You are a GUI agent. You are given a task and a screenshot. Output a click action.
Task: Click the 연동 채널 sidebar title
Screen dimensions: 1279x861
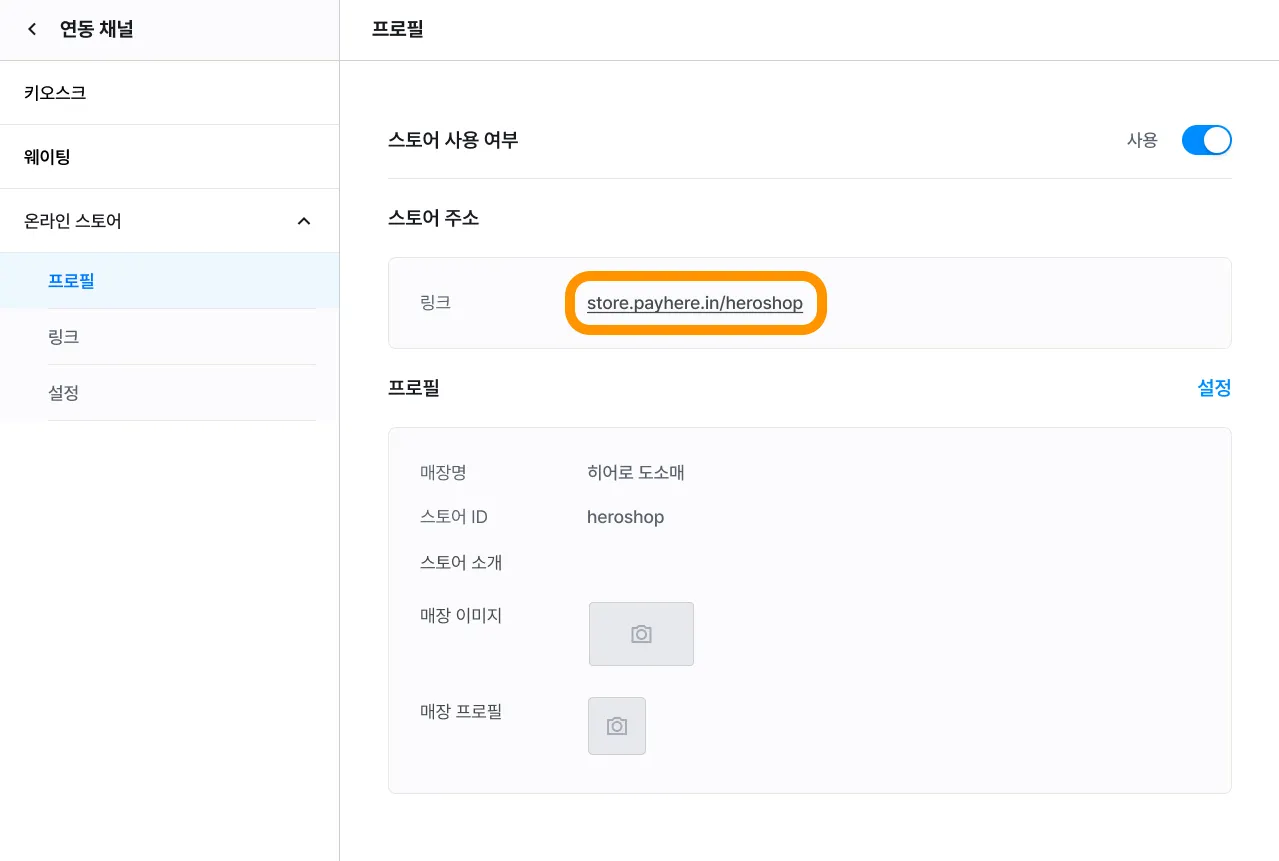(x=97, y=30)
